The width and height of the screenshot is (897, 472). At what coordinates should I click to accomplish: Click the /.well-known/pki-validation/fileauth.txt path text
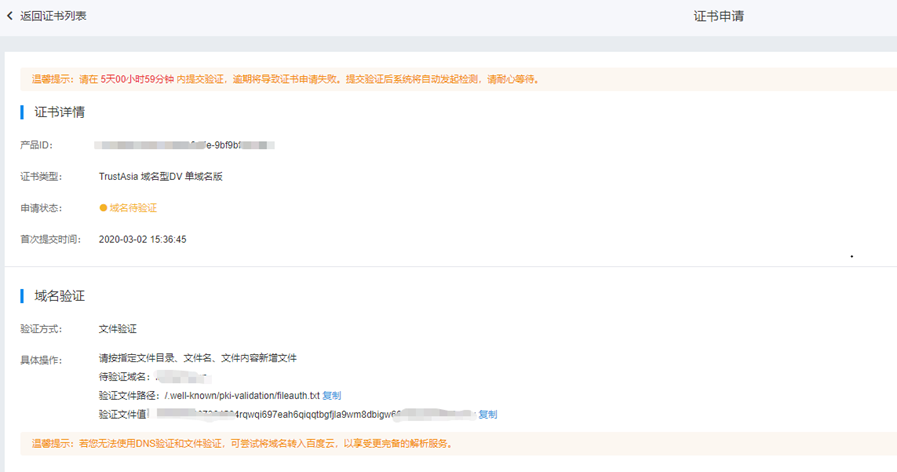click(x=242, y=396)
